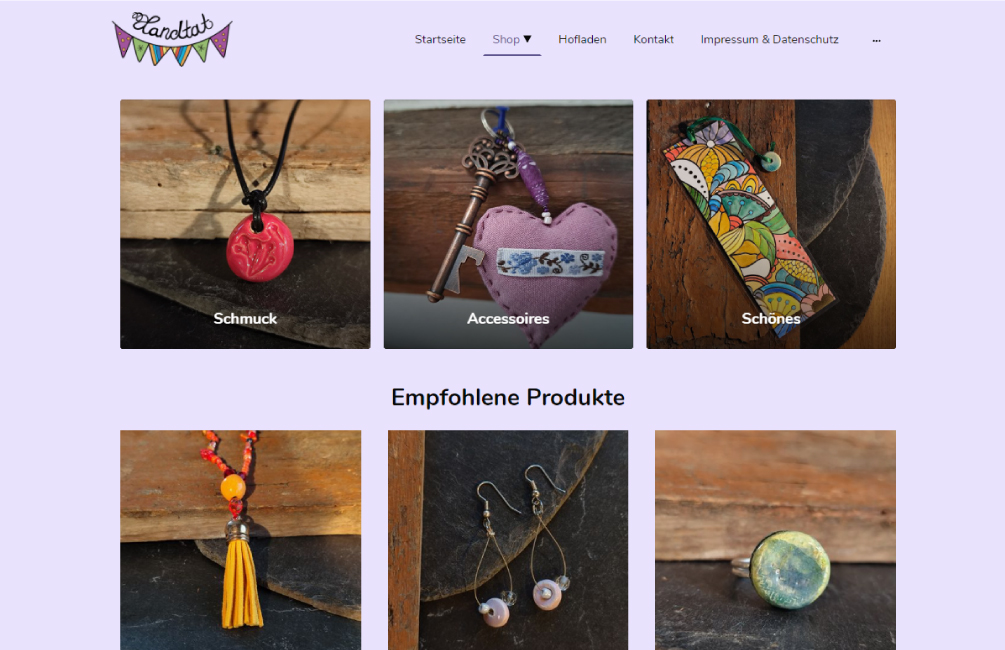Click the Handtat bunting logo
1005x650 pixels.
point(172,39)
